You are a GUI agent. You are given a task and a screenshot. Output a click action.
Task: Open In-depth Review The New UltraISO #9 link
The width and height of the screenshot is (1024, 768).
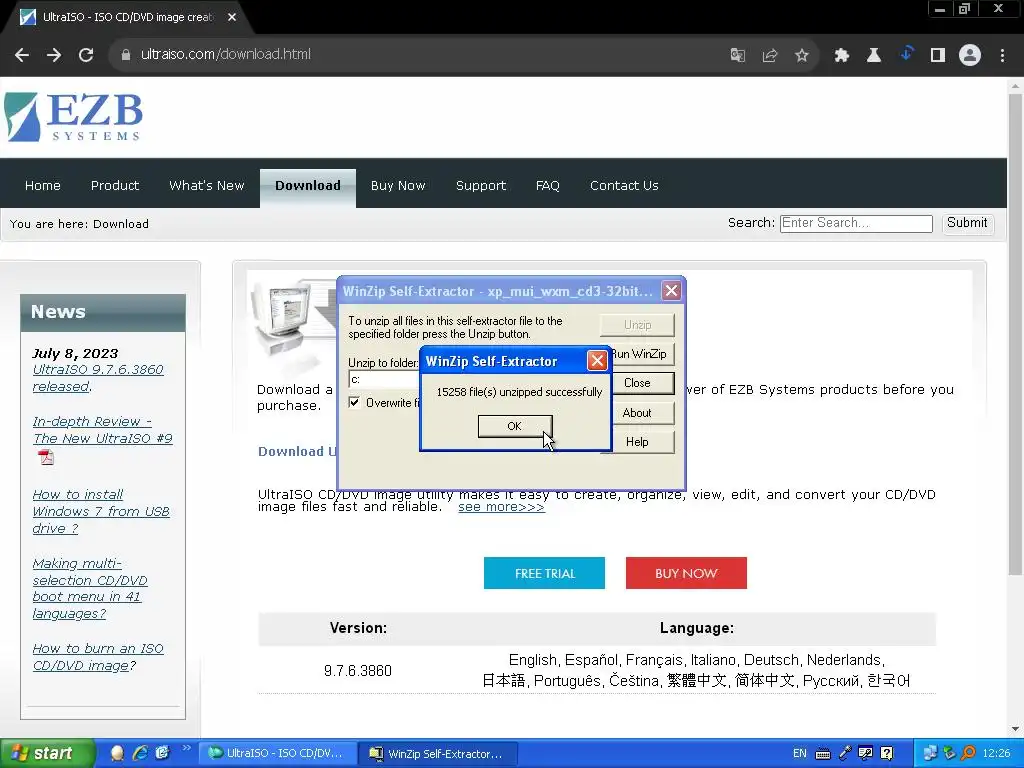(x=103, y=430)
